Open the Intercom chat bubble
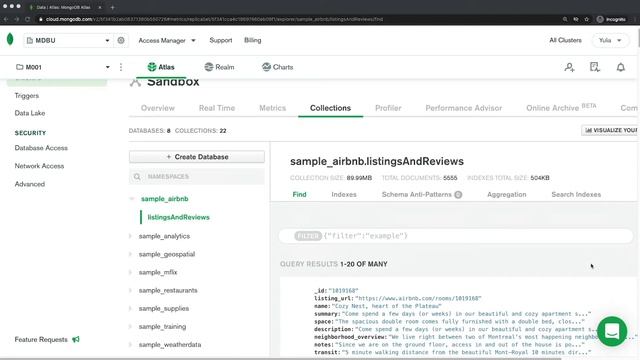The width and height of the screenshot is (640, 360). click(x=612, y=331)
